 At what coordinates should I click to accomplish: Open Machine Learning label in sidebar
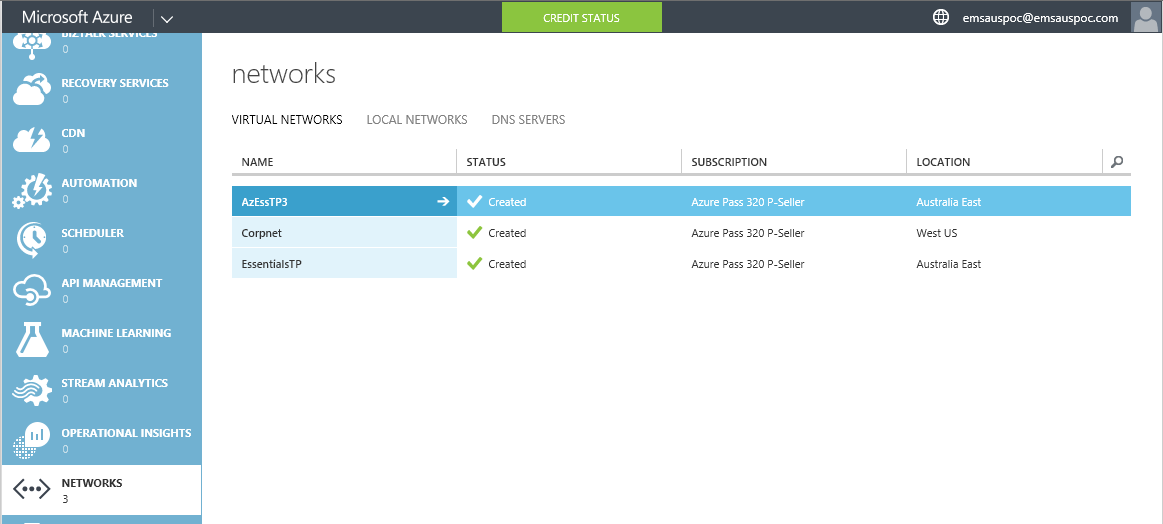tap(116, 333)
